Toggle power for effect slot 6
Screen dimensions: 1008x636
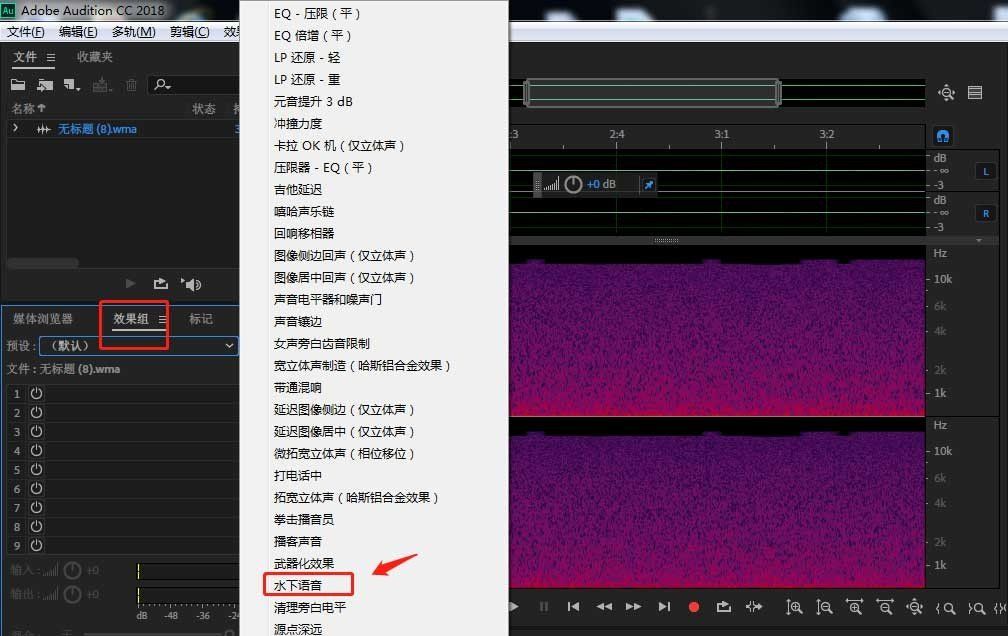point(37,488)
